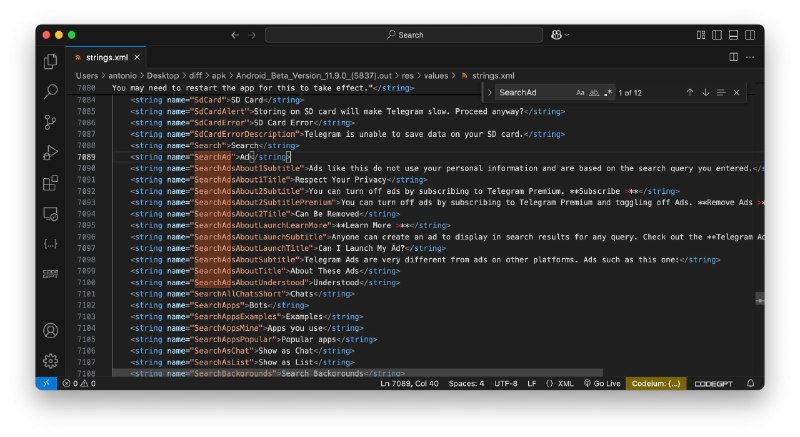Image resolution: width=800 pixels, height=437 pixels.
Task: Open Run and Debug view
Action: click(x=50, y=152)
